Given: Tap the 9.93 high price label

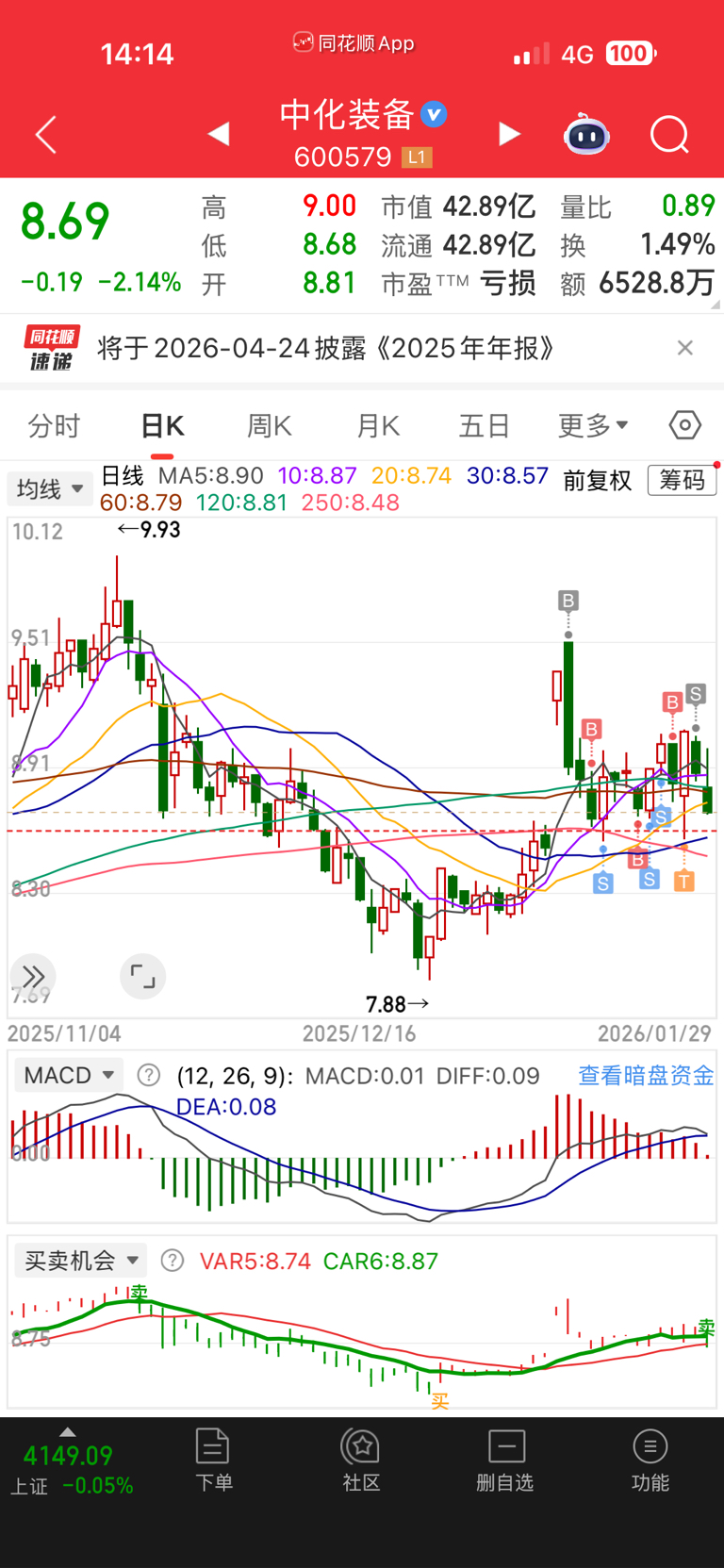Looking at the screenshot, I should coord(149,530).
